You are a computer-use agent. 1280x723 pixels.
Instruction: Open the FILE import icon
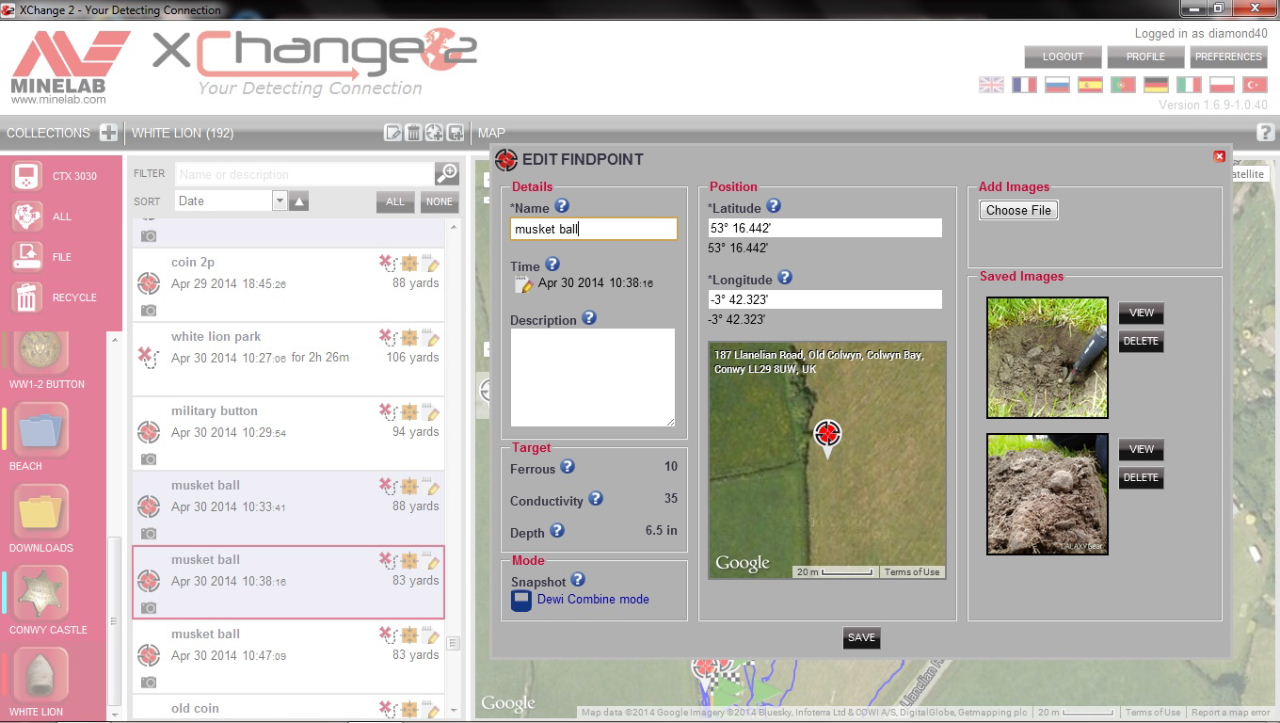pos(27,257)
